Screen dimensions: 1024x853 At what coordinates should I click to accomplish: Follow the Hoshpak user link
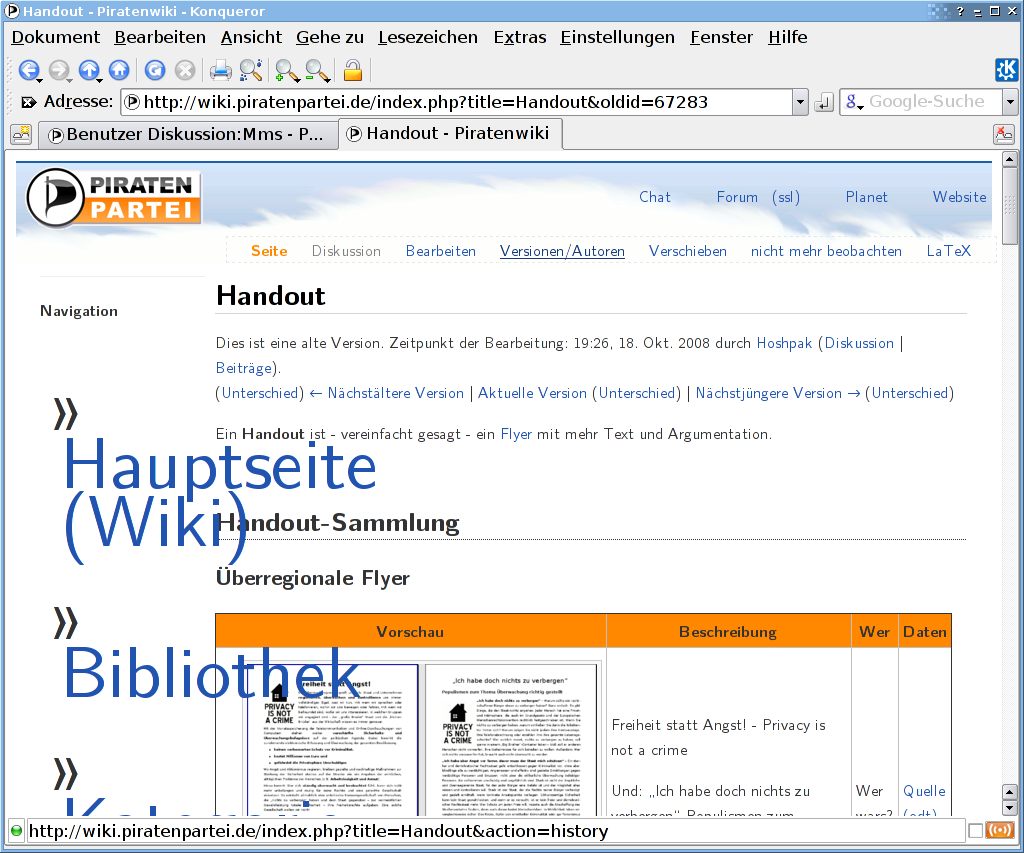(x=784, y=343)
